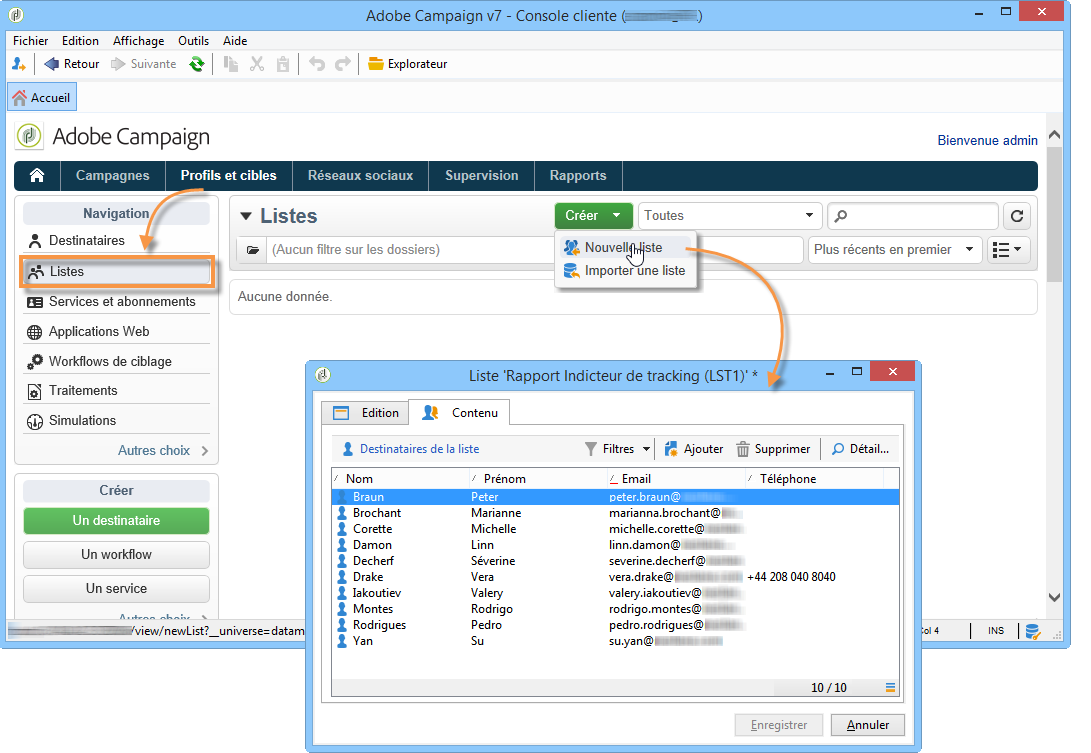Screen dimensions: 1091x753
Task: Go to Listes in Navigation
Action: [116, 271]
